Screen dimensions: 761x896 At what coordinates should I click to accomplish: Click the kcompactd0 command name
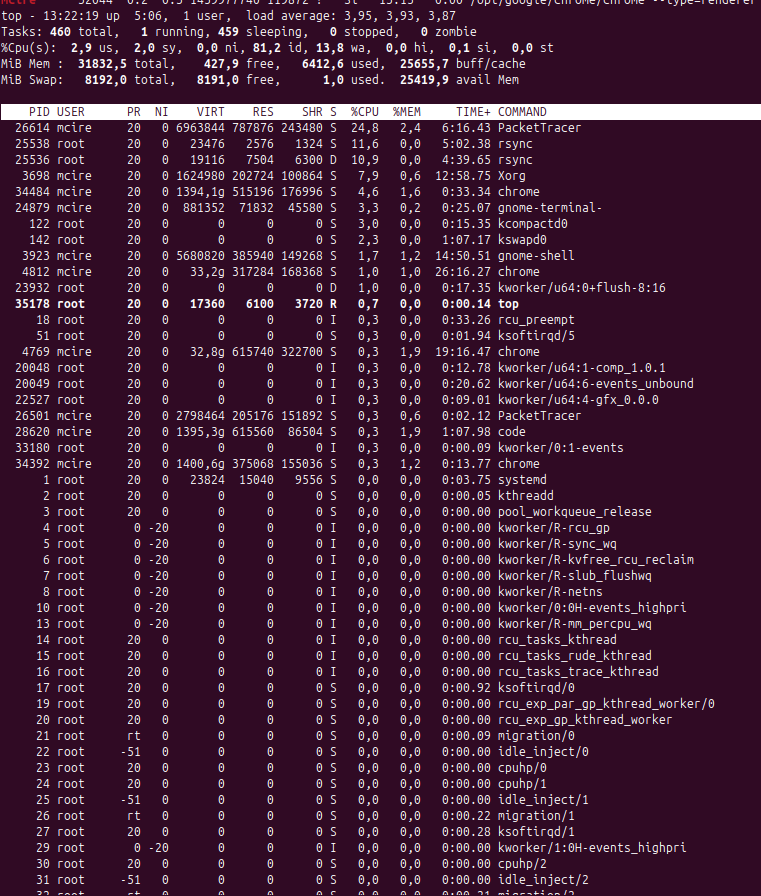pyautogui.click(x=532, y=224)
